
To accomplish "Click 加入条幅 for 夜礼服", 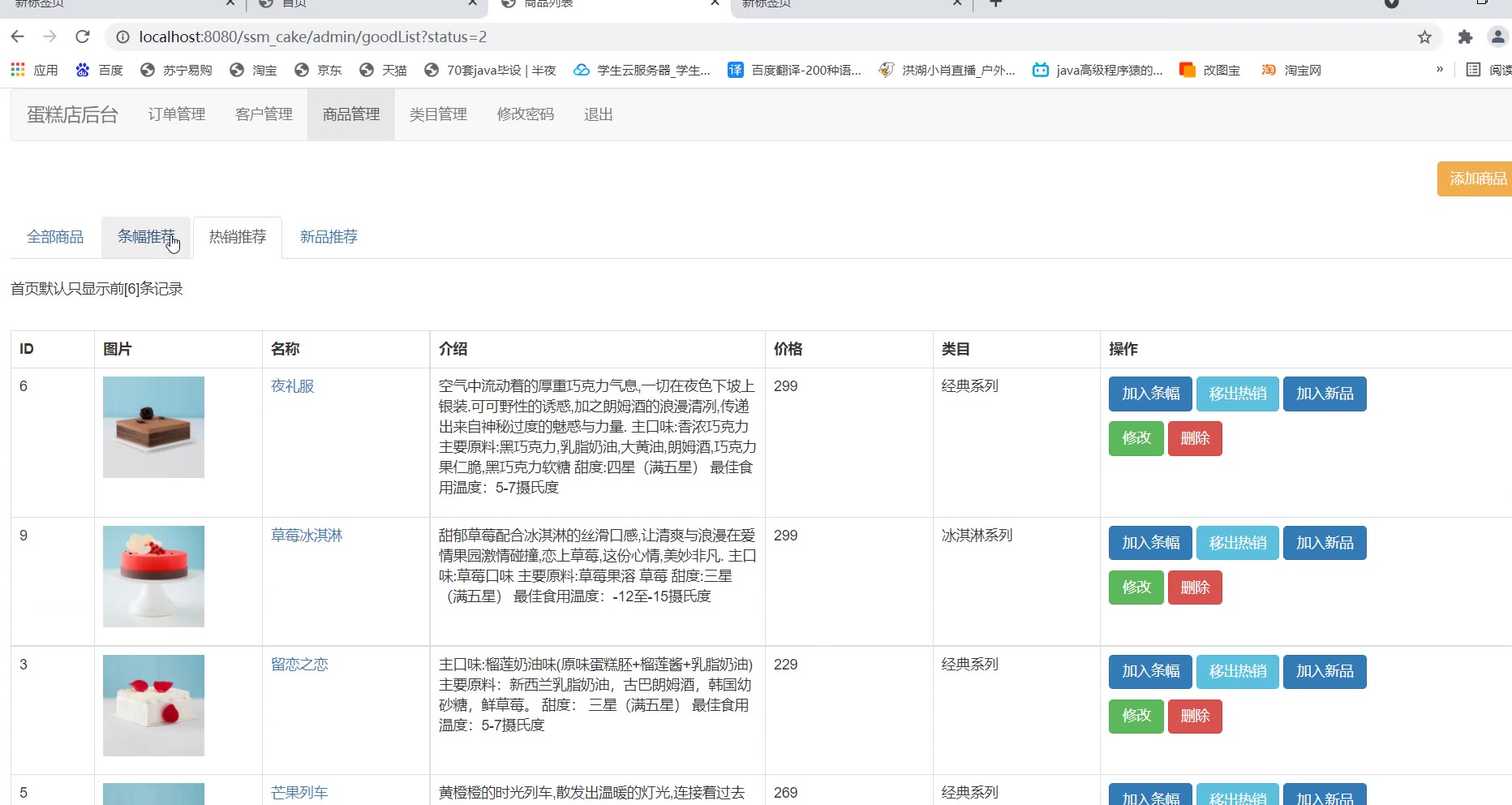I will click(x=1150, y=394).
